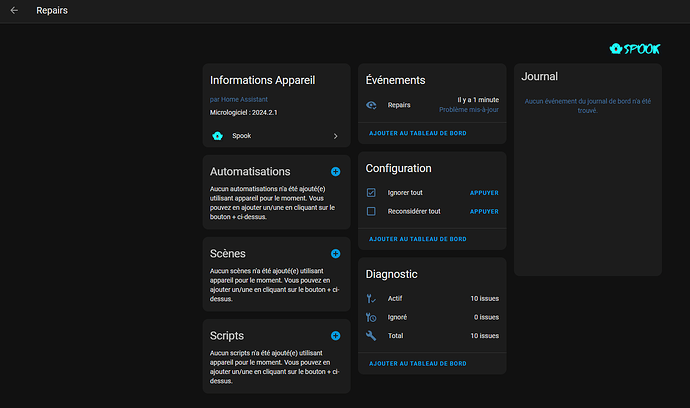This screenshot has height=408, width=690.
Task: Click the Ignoré wrench-clock icon
Action: coord(371,317)
